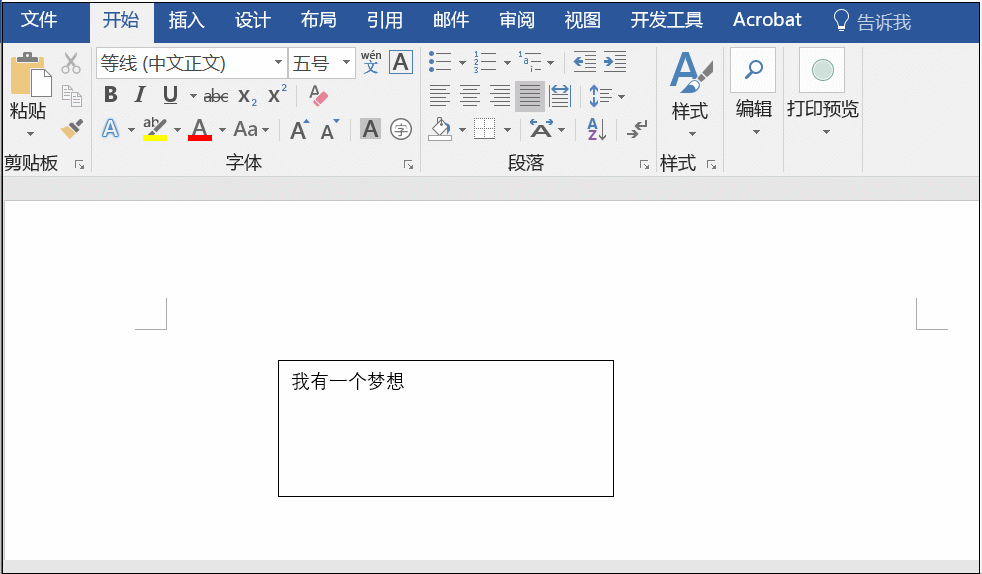Expand the underline style dropdown arrow
982x574 pixels.
click(x=193, y=96)
